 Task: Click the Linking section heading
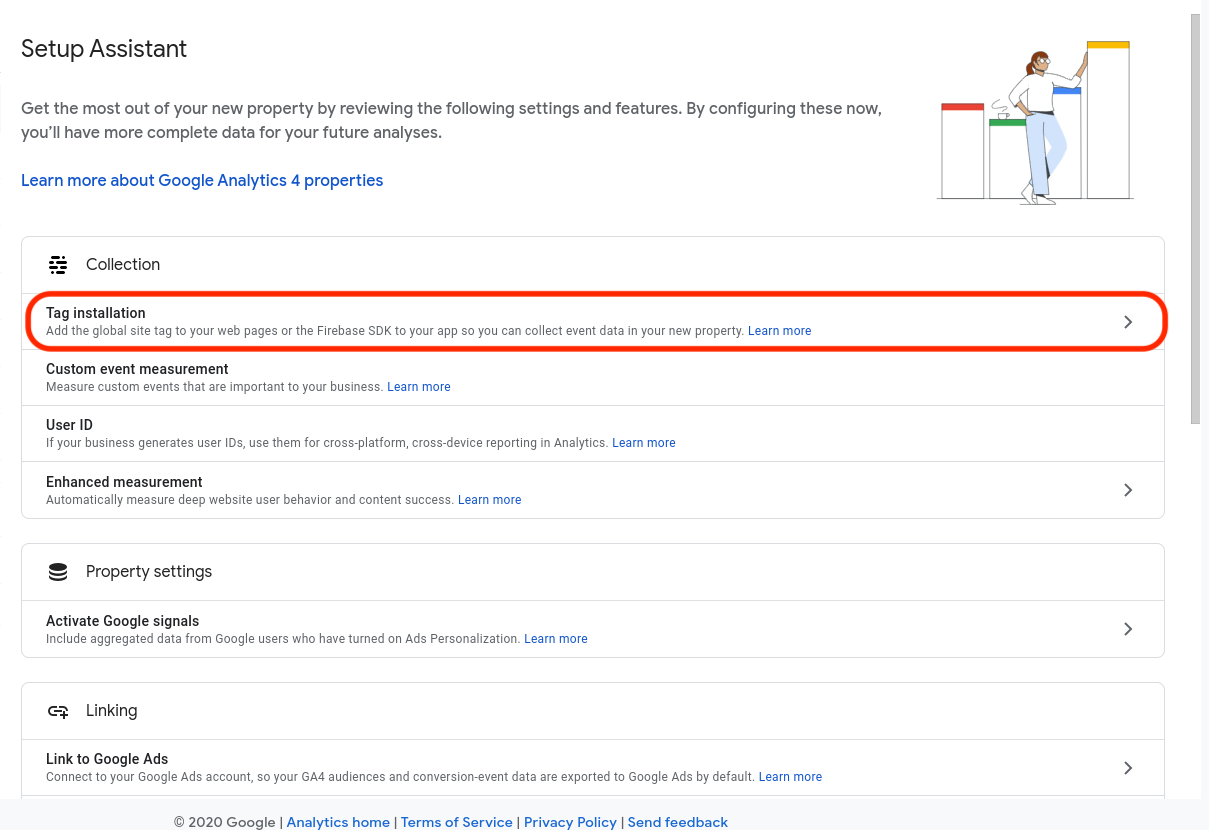point(111,710)
